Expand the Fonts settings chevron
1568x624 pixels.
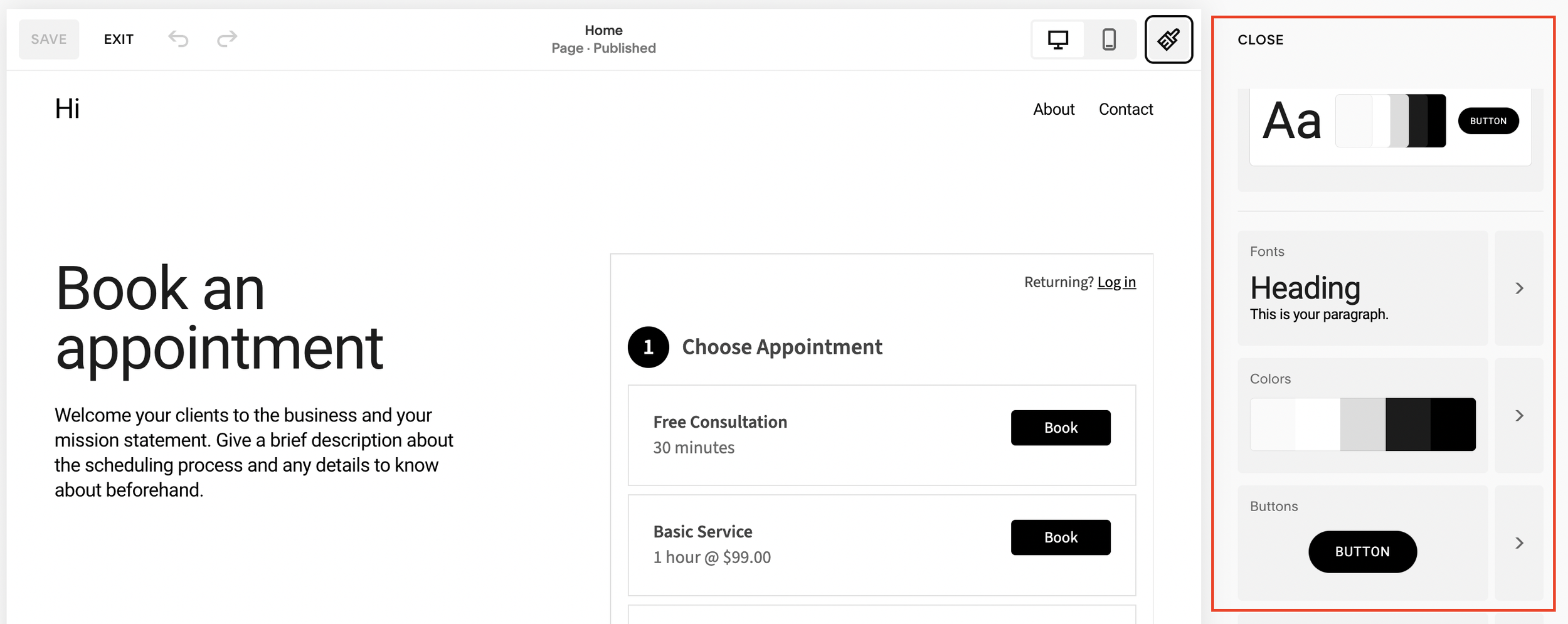1519,288
